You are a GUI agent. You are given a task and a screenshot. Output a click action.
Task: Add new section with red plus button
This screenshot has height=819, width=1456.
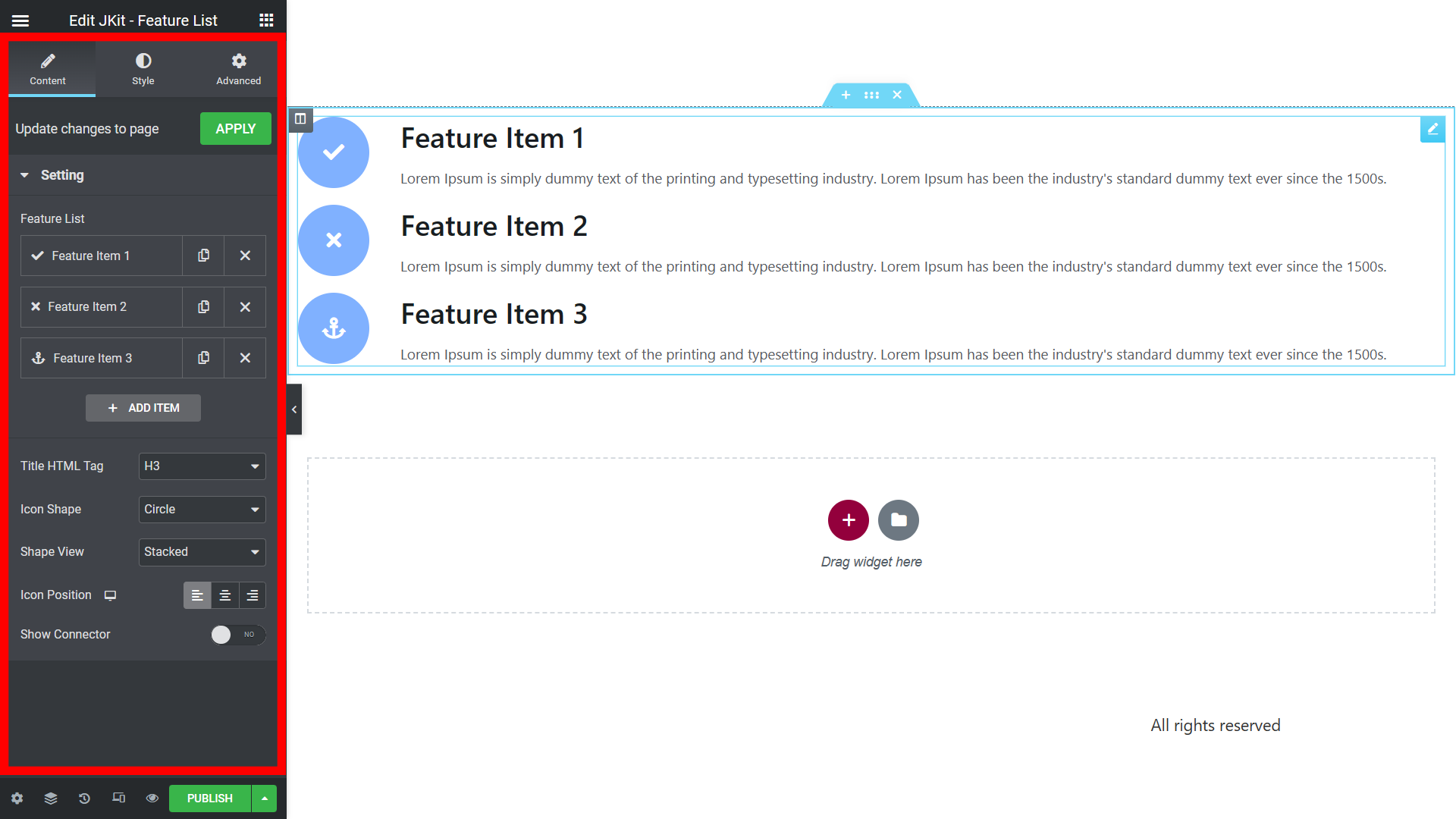[x=849, y=520]
